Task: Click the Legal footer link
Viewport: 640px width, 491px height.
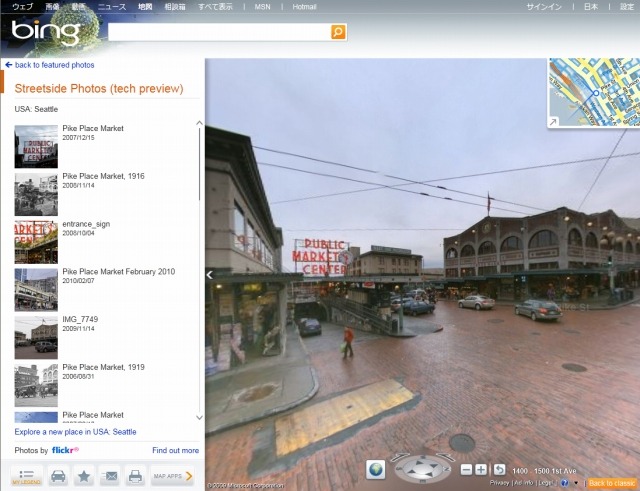Action: click(x=545, y=483)
